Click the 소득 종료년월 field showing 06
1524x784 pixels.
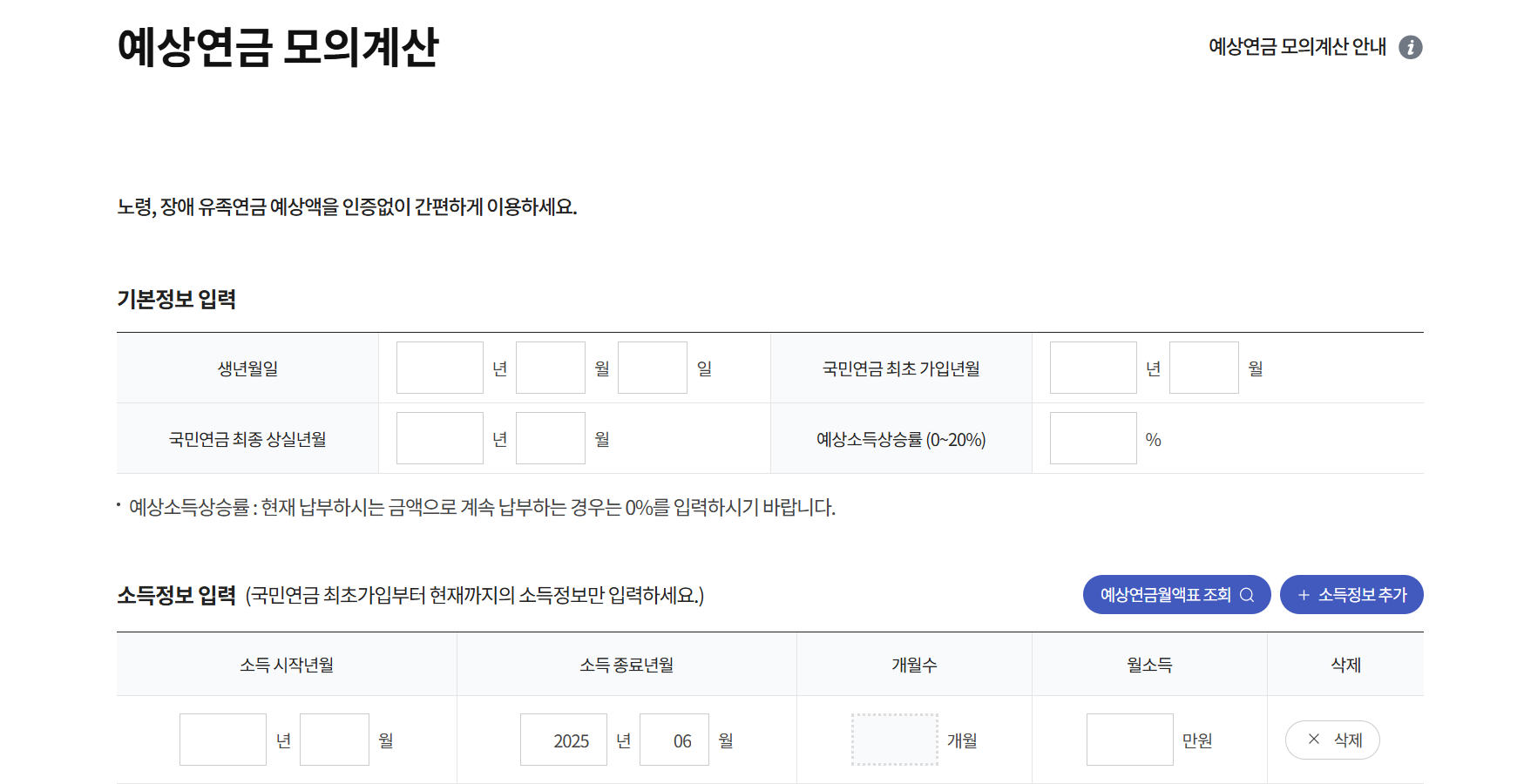pos(674,739)
